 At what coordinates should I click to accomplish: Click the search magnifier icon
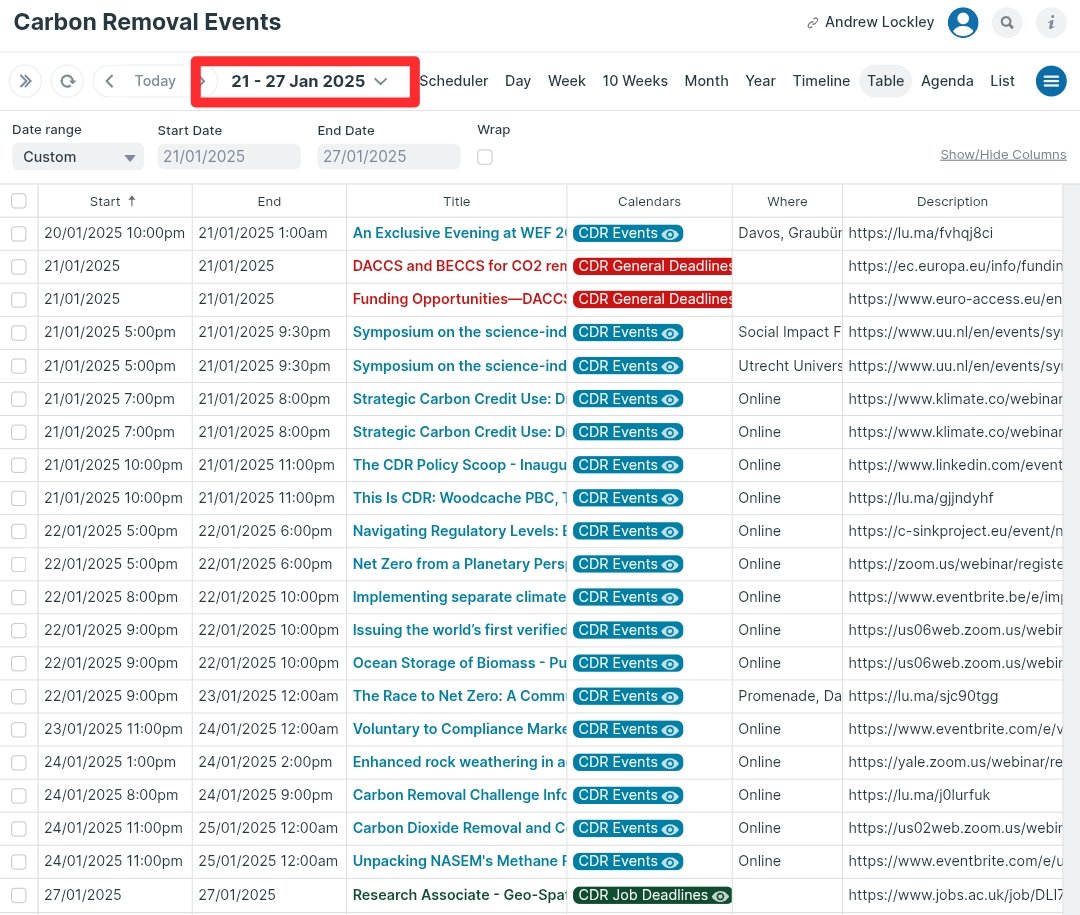(1006, 23)
